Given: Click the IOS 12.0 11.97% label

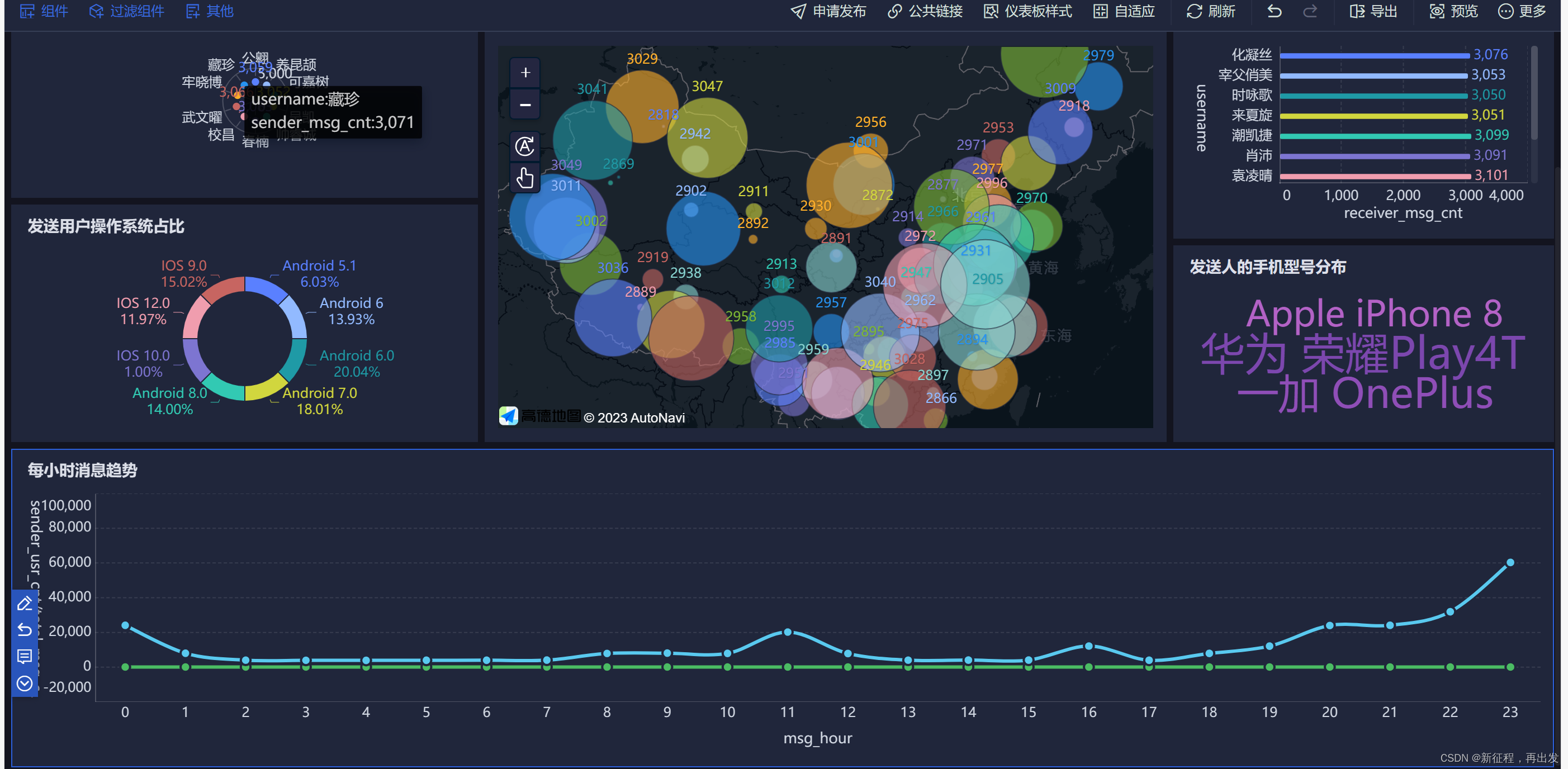Looking at the screenshot, I should coord(143,311).
